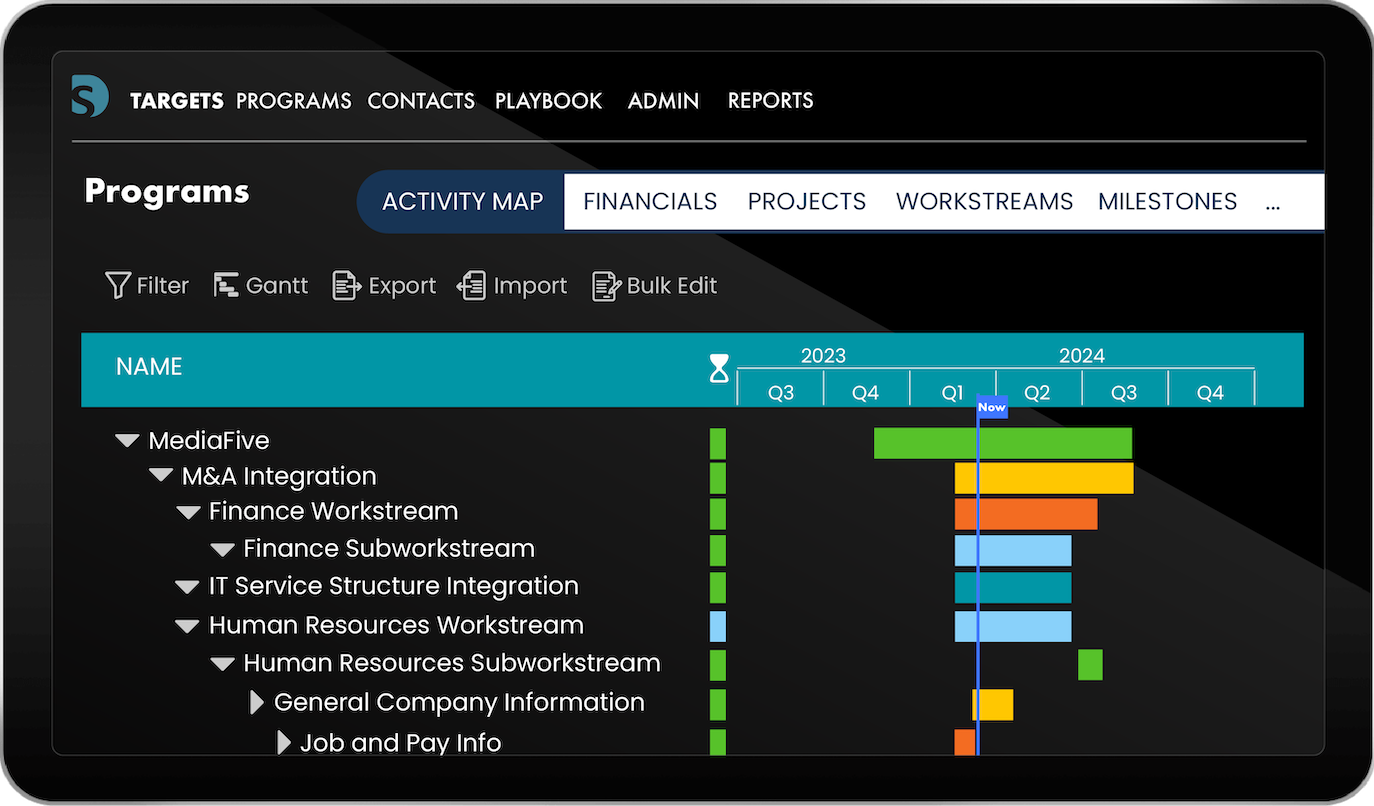Collapse the MediaFive tree node
The width and height of the screenshot is (1374, 806).
(127, 441)
